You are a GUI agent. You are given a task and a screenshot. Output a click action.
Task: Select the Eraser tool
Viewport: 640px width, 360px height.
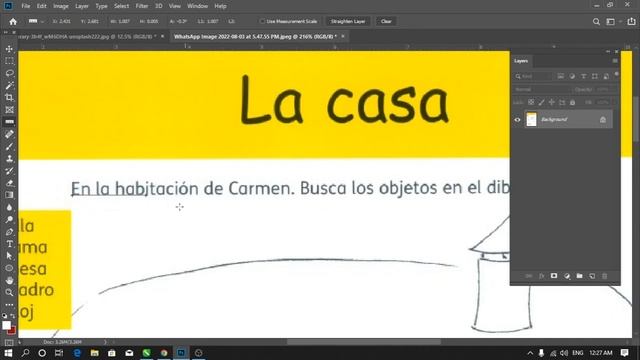pyautogui.click(x=9, y=183)
